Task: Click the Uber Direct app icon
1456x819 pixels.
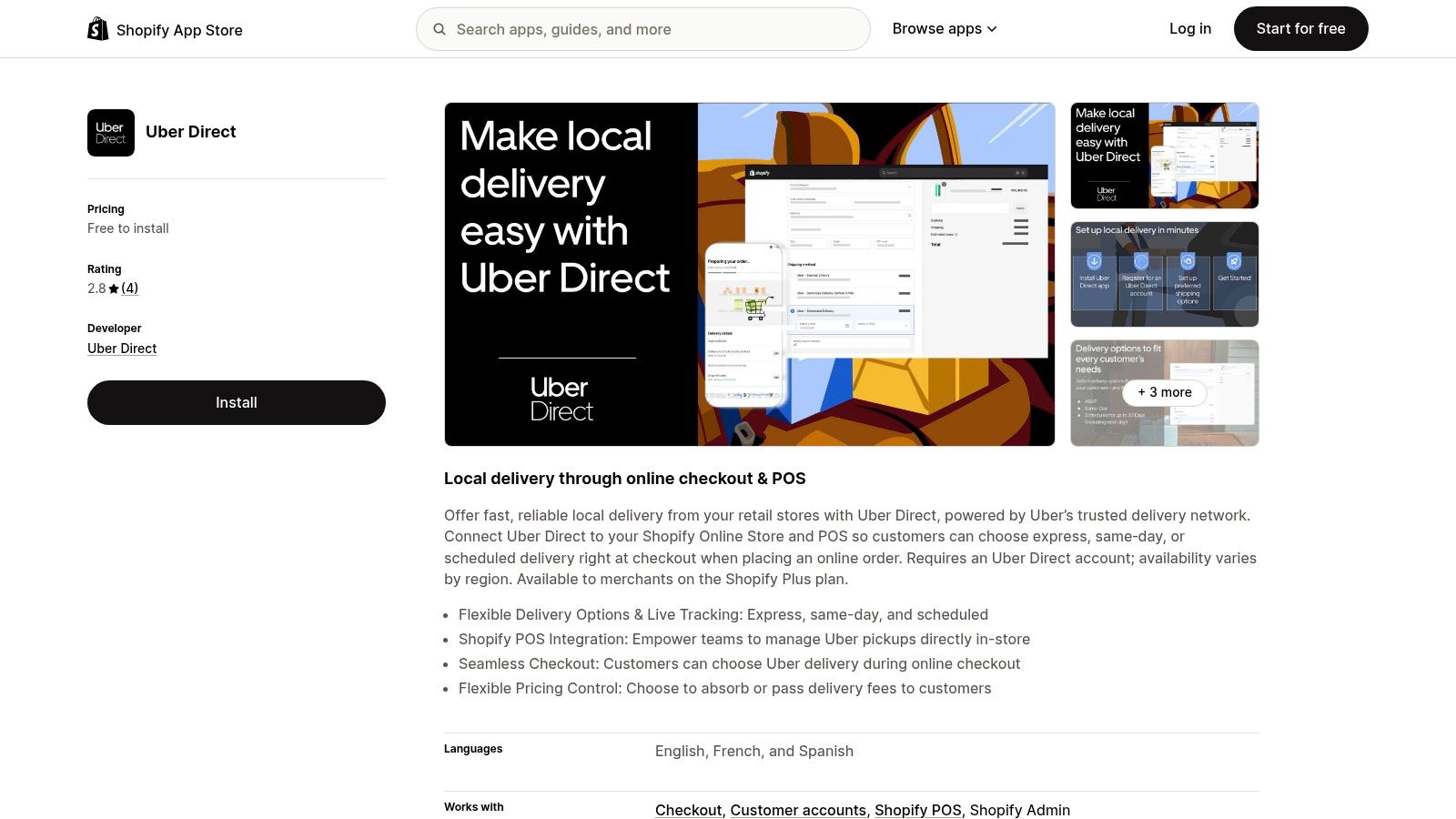Action: pyautogui.click(x=111, y=133)
